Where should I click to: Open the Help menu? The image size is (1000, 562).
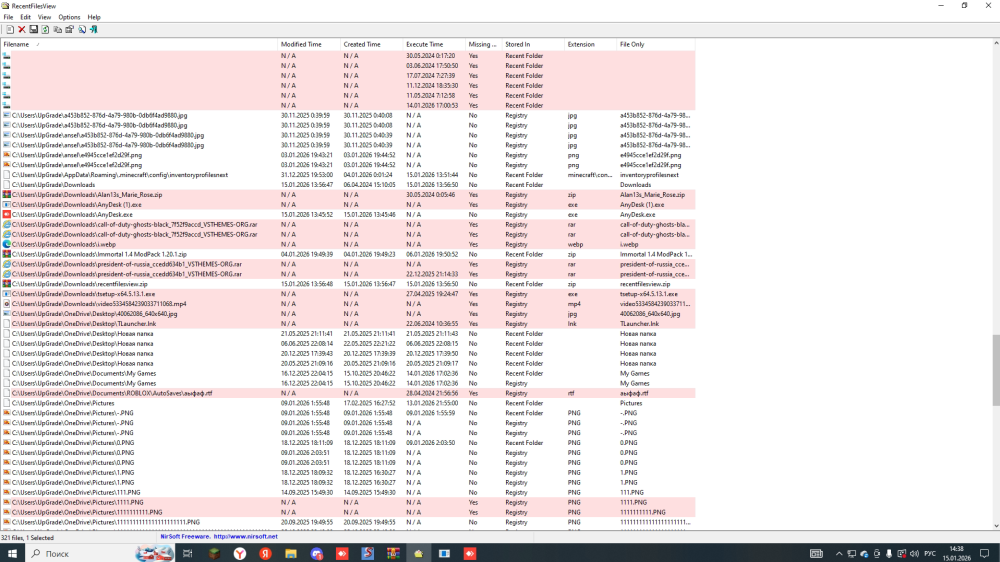[94, 17]
